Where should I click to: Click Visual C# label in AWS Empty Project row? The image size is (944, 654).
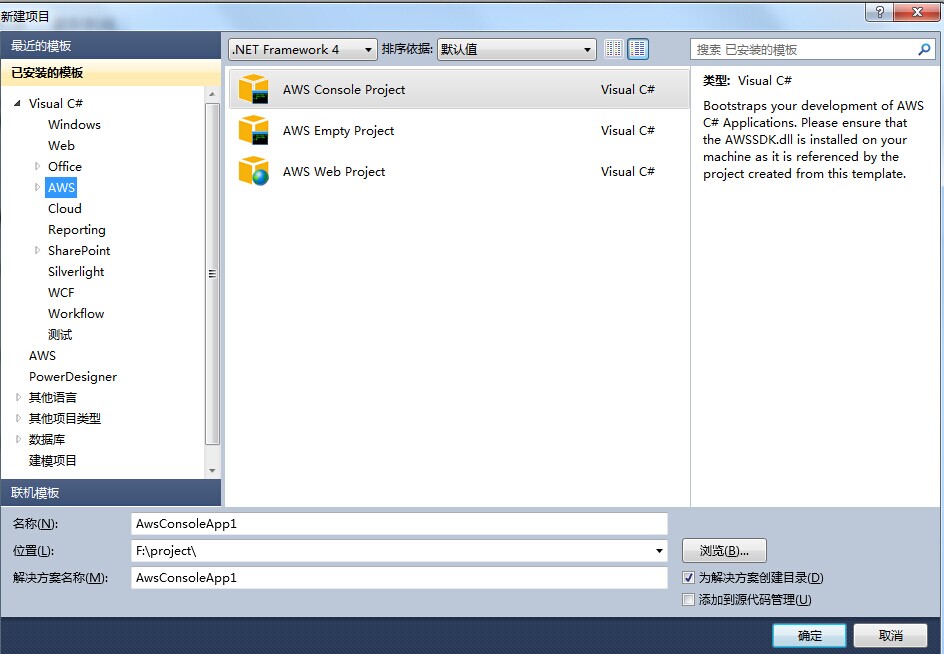tap(627, 130)
